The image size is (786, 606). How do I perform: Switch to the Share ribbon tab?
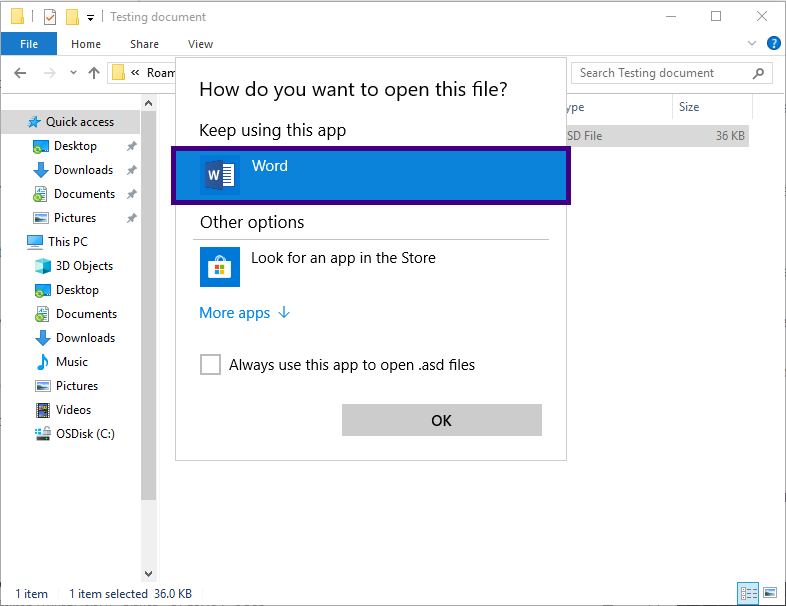click(144, 44)
